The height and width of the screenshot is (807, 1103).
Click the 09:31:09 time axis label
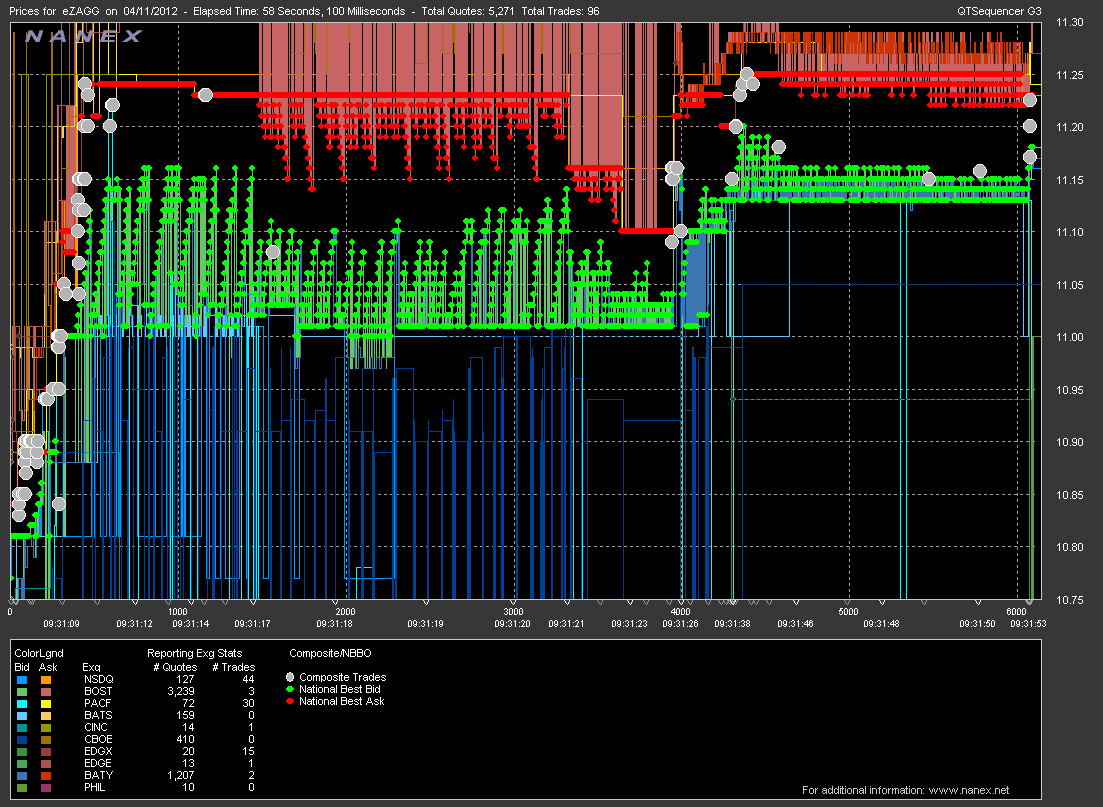(x=61, y=623)
